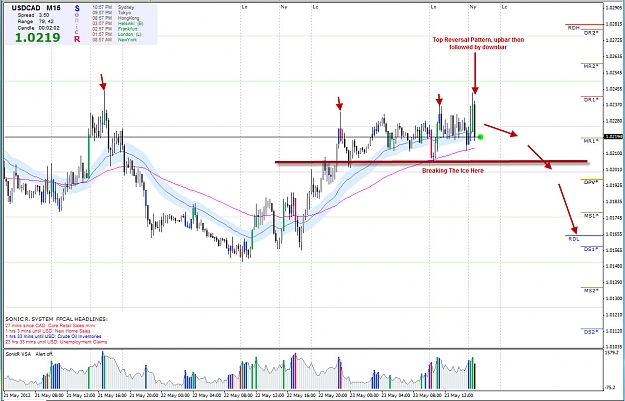
Task: Click the SONIC R. SYSTEM FFCAL HEADLINES heading
Action: coord(56,319)
